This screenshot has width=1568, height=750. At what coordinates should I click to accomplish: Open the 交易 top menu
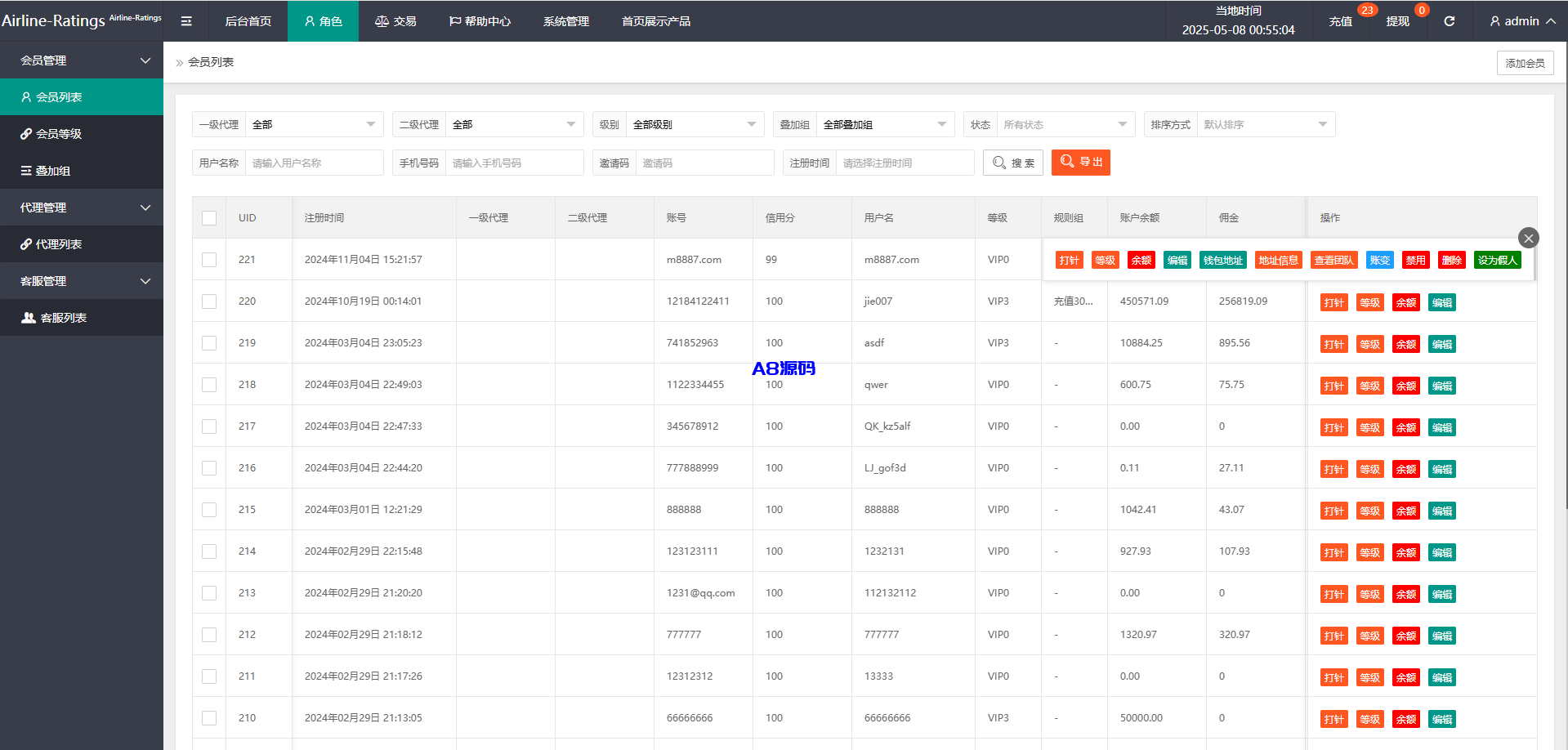point(395,21)
